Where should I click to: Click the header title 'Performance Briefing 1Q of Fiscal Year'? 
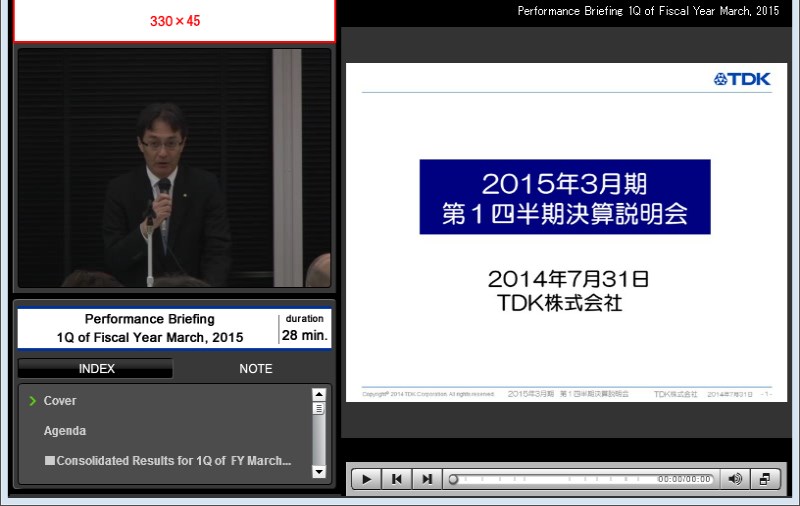pos(648,11)
